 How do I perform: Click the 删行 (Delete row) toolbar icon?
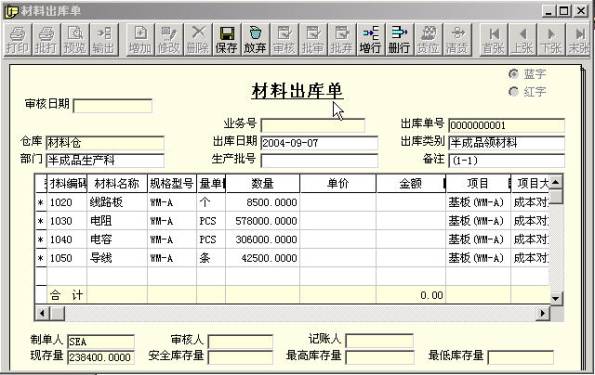tap(399, 39)
